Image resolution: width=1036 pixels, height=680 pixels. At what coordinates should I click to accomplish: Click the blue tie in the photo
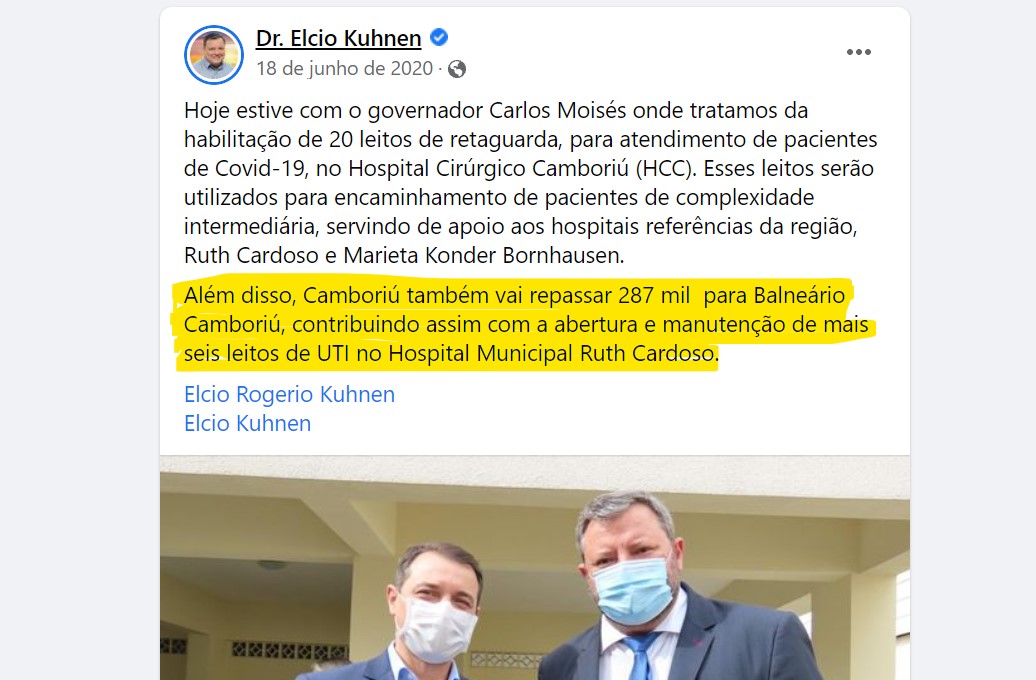[x=642, y=659]
